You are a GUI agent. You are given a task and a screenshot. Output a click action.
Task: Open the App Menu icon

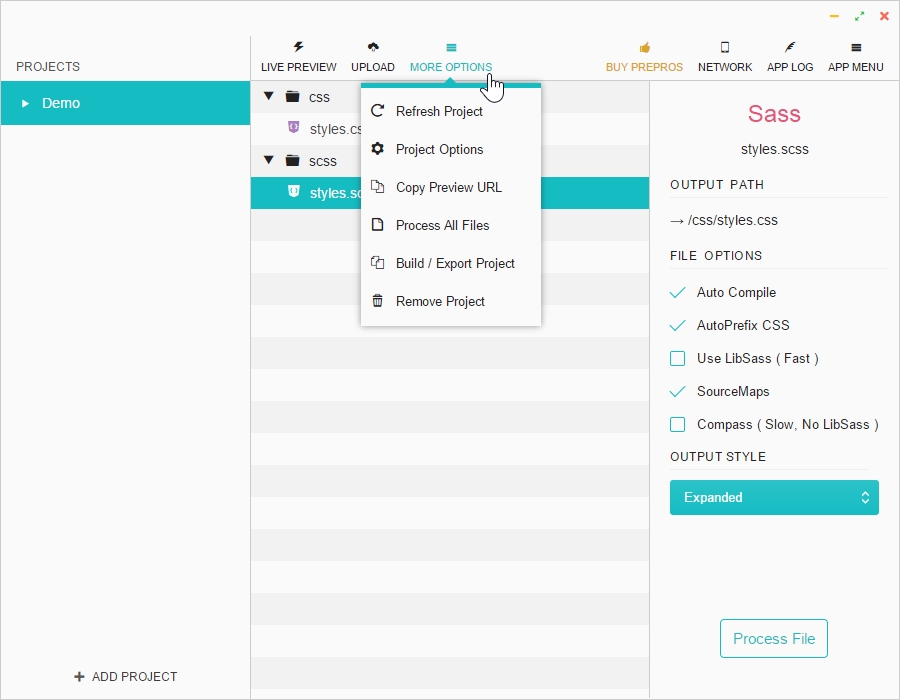855,46
